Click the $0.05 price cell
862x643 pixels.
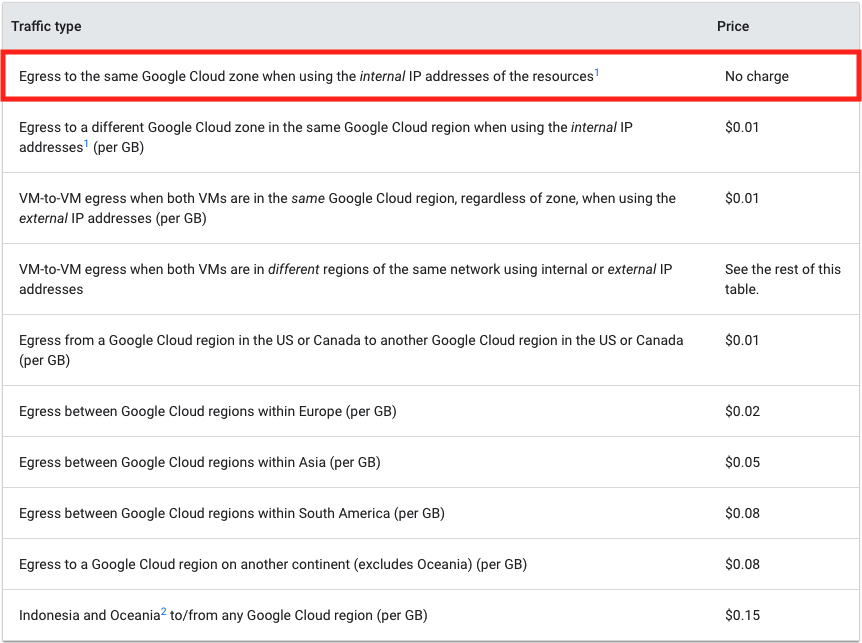tap(742, 463)
